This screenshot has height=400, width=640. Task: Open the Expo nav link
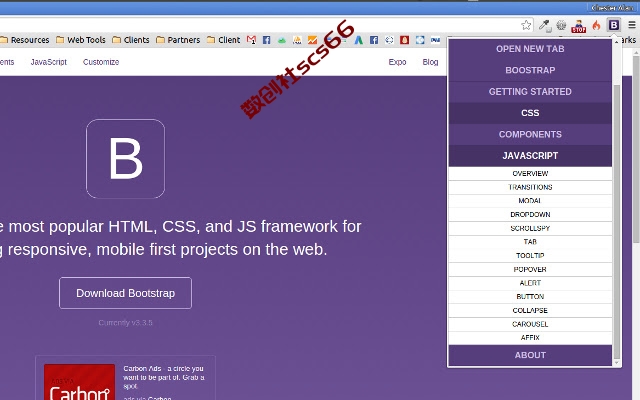pos(397,62)
